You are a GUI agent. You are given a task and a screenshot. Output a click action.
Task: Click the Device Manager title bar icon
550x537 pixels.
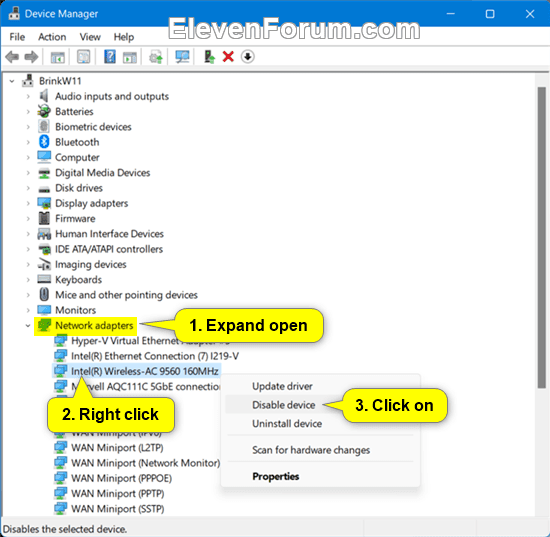[14, 13]
